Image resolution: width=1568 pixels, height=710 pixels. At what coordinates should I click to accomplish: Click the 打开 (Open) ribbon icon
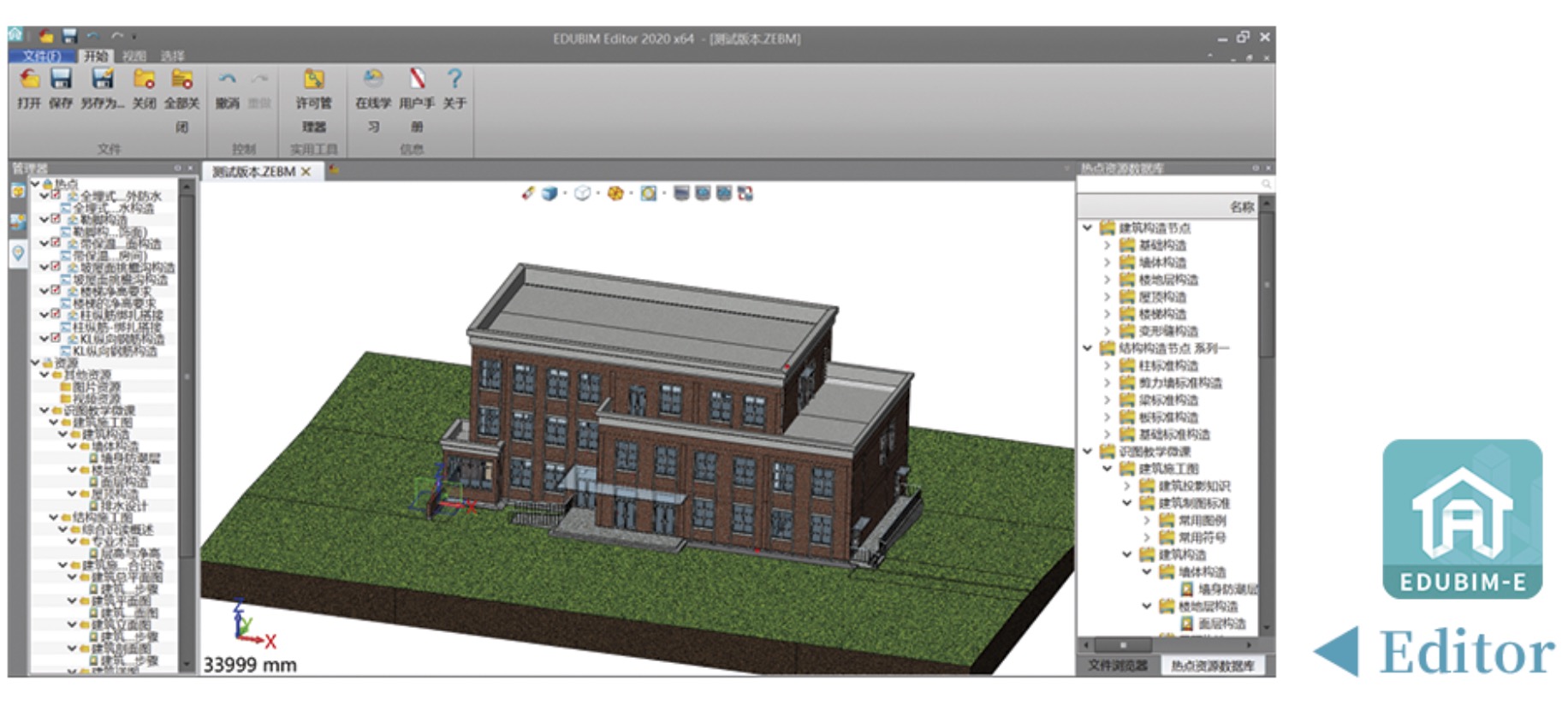coord(29,80)
